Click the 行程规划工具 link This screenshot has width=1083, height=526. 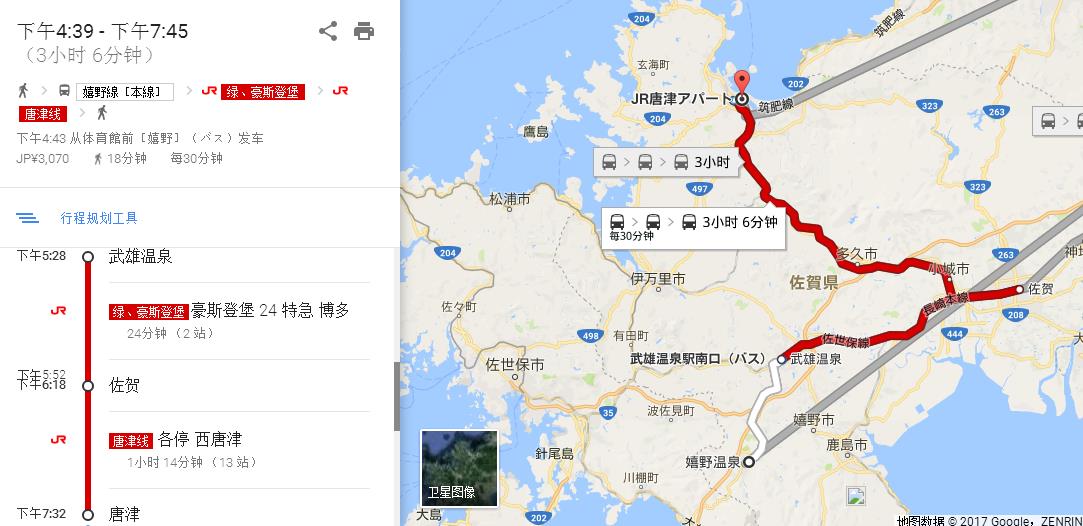(99, 218)
